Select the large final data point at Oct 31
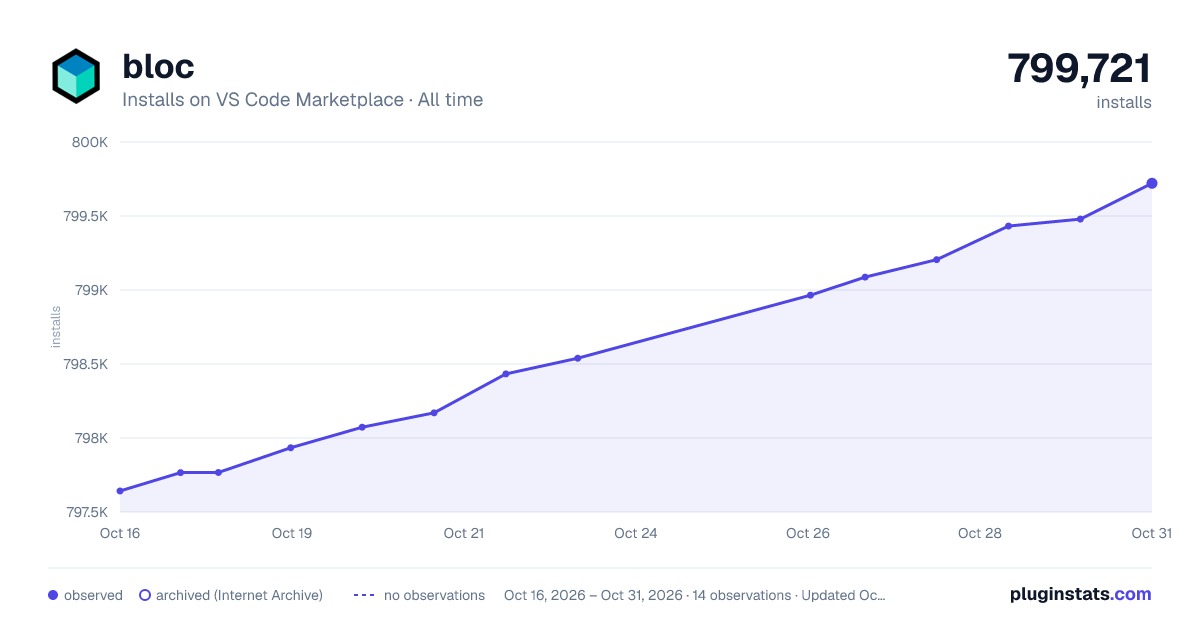The image size is (1200, 630). [1152, 183]
